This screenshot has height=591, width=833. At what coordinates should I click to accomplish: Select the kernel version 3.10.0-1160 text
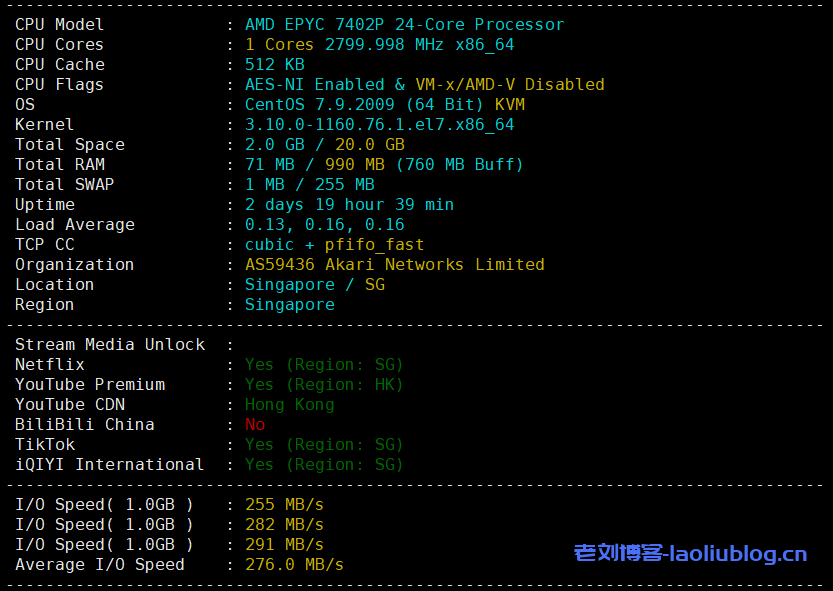(379, 124)
